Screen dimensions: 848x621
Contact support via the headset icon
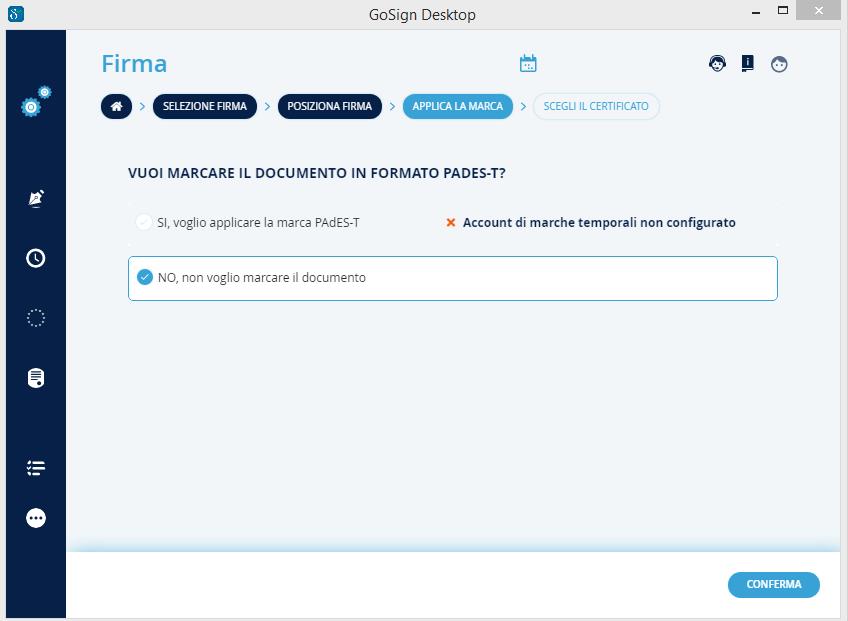click(x=717, y=64)
